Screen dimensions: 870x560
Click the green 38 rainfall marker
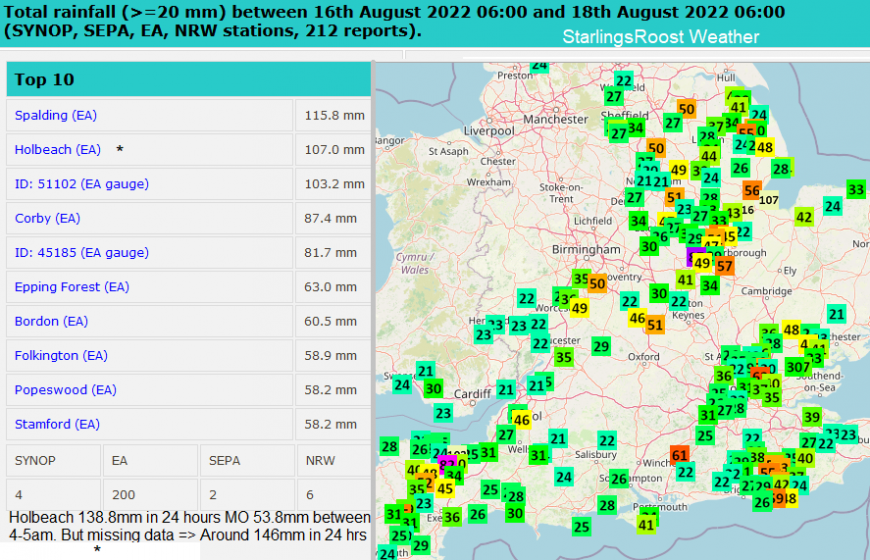(x=757, y=458)
